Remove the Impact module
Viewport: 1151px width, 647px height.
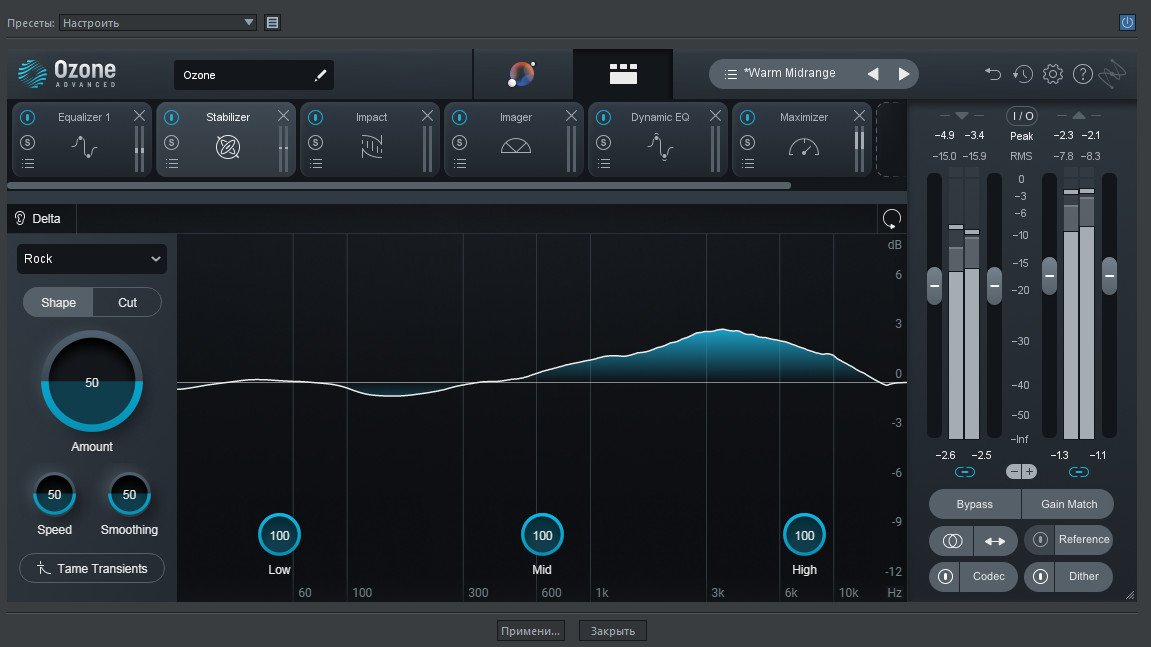pyautogui.click(x=427, y=116)
